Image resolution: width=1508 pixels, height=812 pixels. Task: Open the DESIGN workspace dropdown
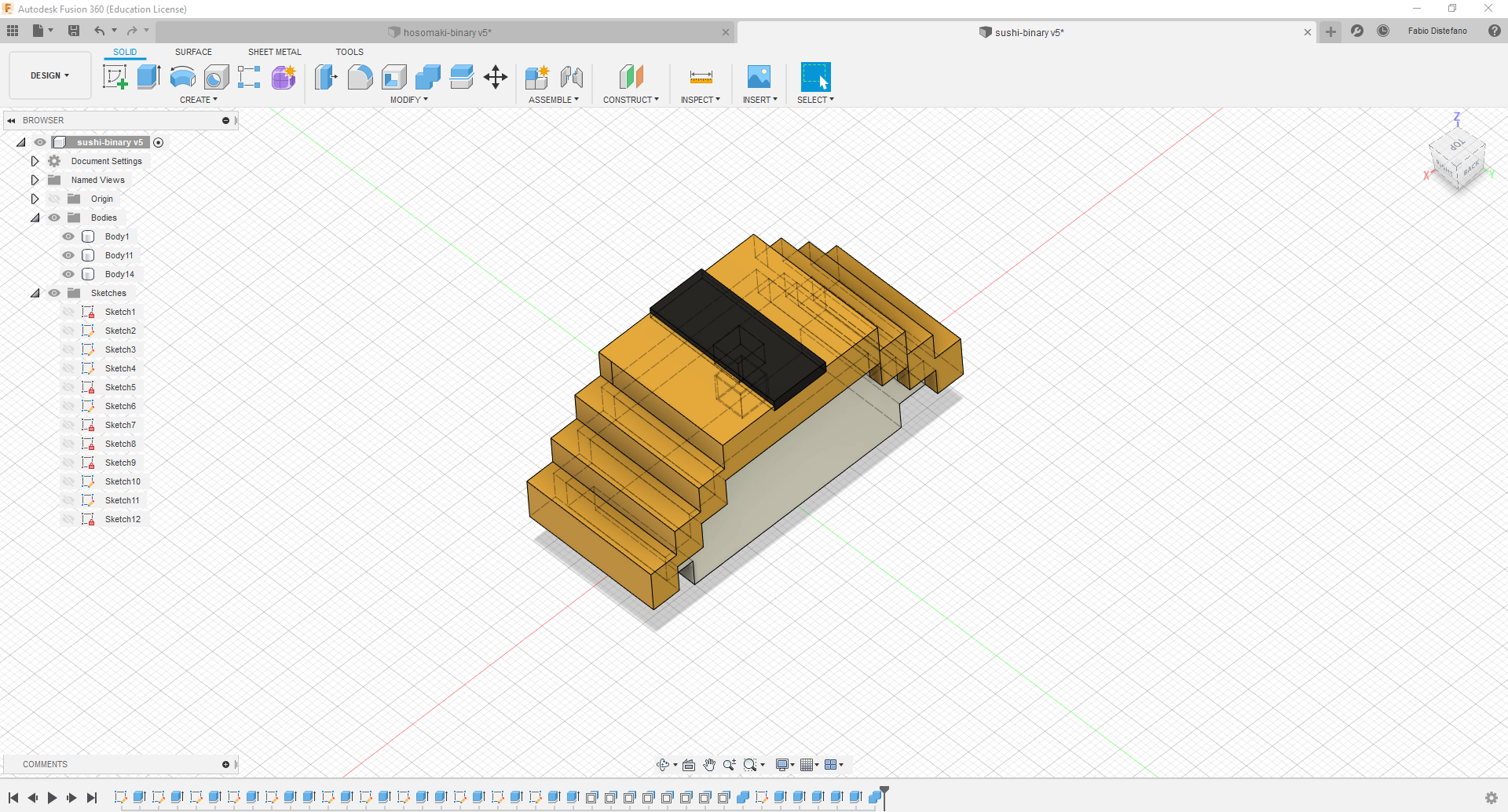coord(49,75)
